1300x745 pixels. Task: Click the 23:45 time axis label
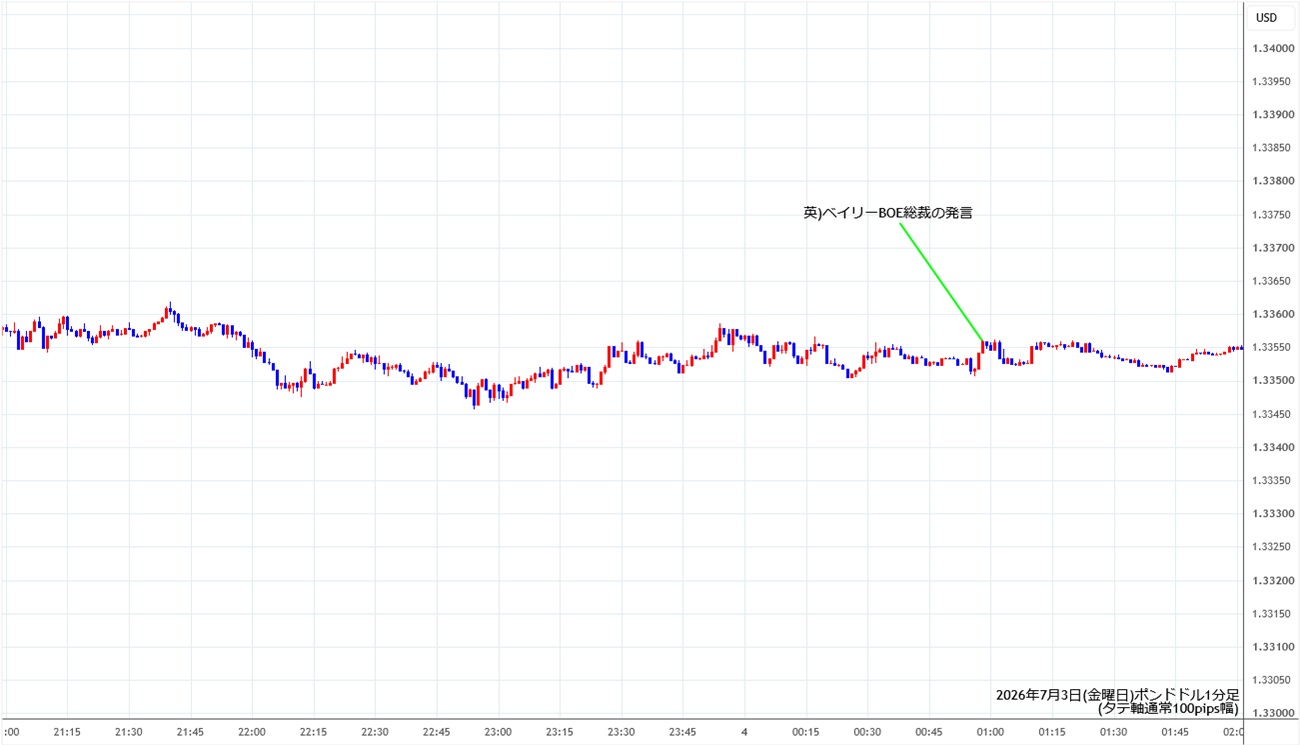[x=682, y=732]
